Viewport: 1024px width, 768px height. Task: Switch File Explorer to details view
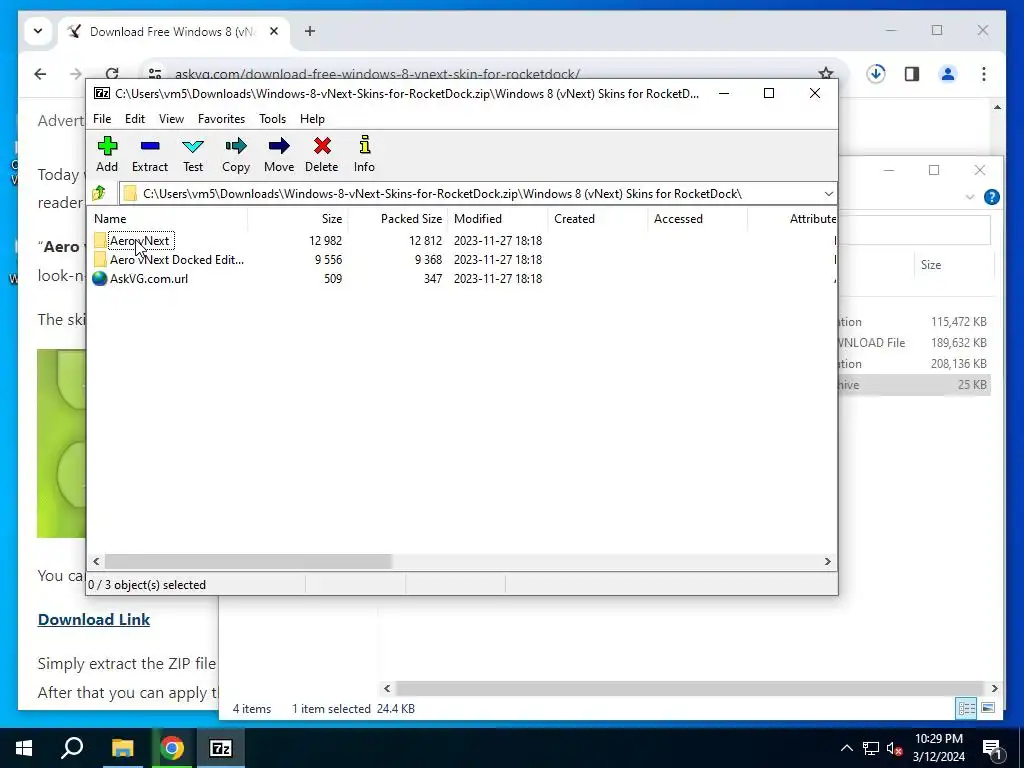point(966,709)
